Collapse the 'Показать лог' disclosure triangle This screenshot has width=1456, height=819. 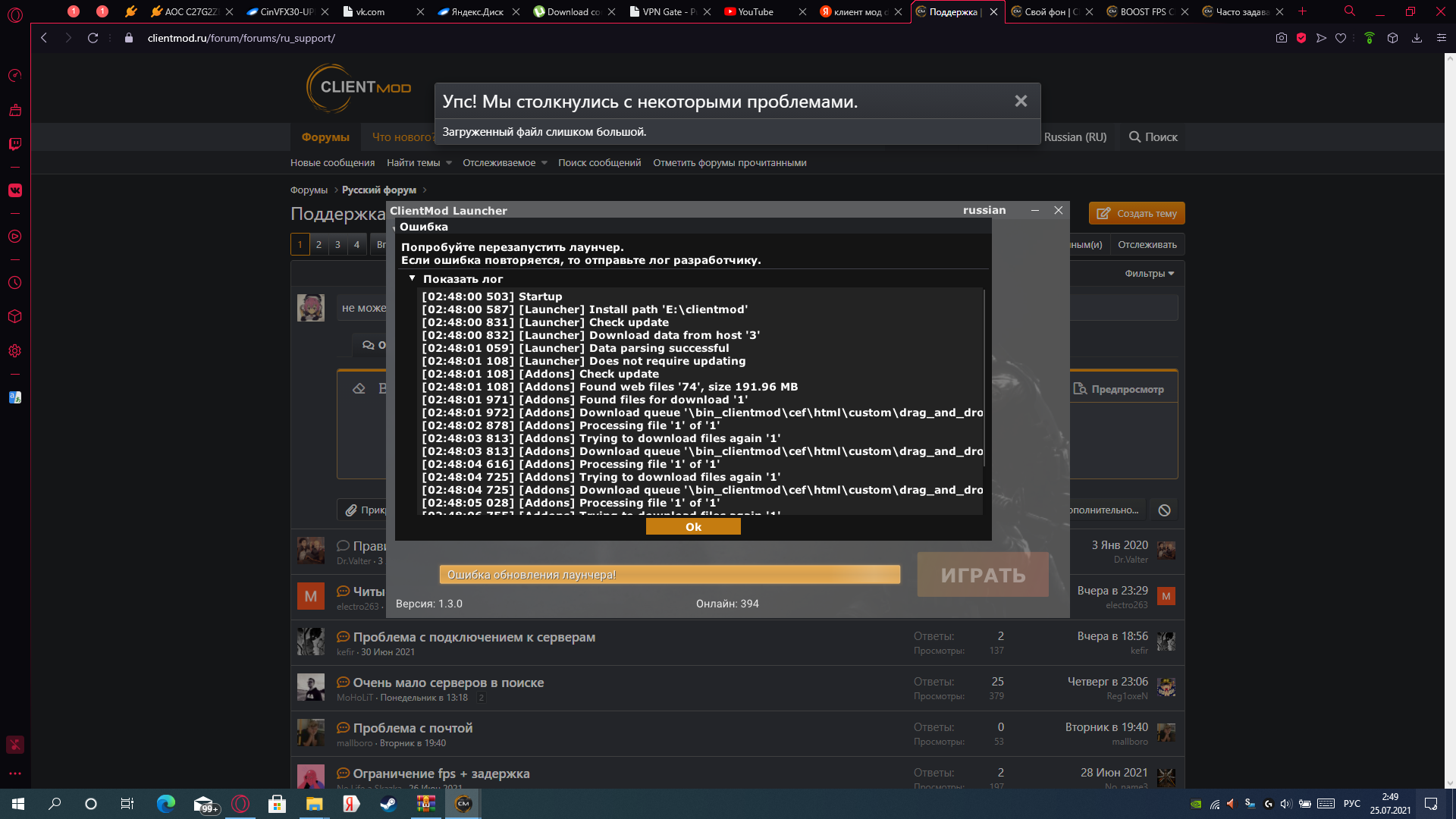pos(412,279)
